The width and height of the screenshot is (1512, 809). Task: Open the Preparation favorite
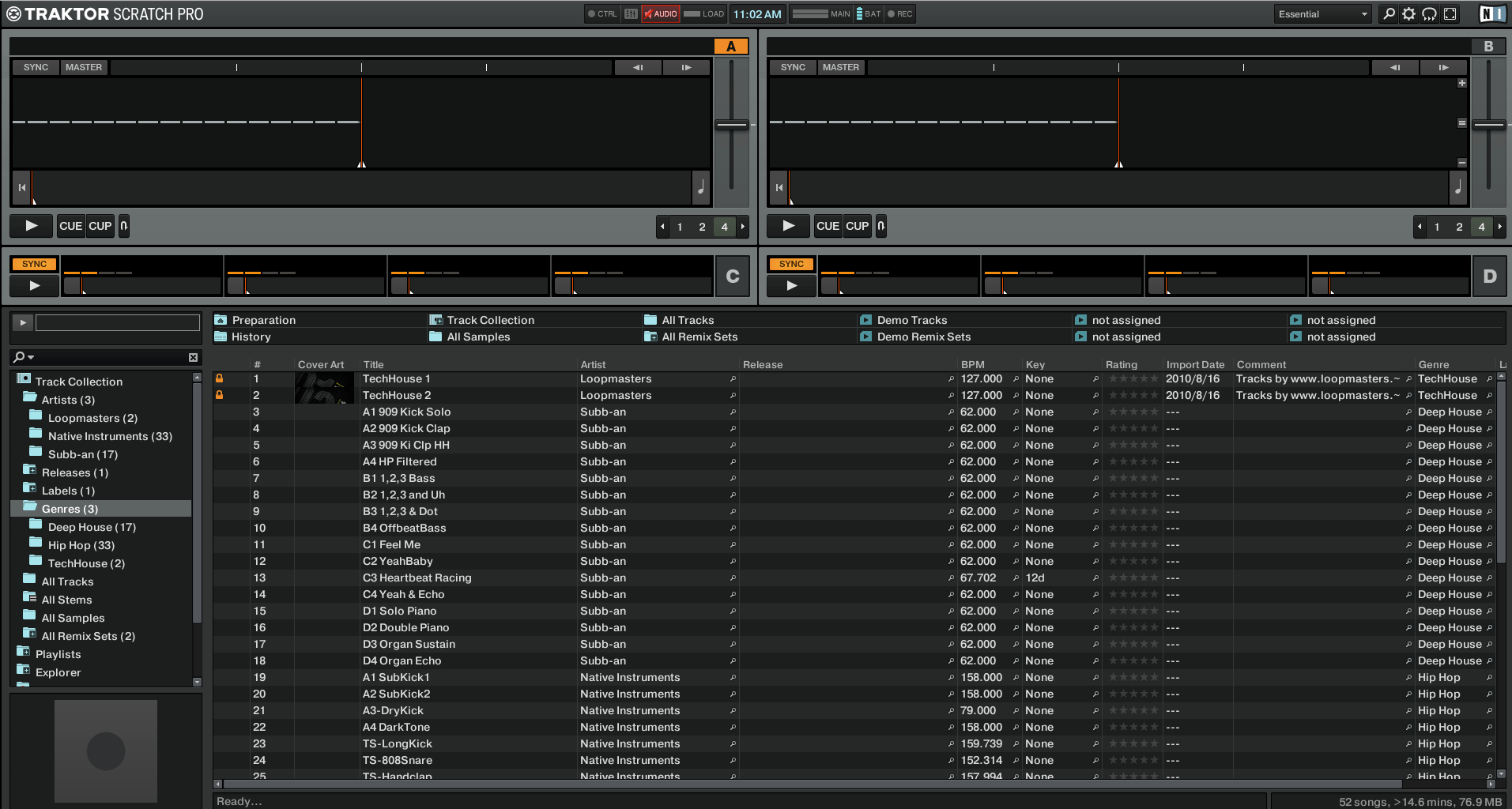click(x=264, y=320)
